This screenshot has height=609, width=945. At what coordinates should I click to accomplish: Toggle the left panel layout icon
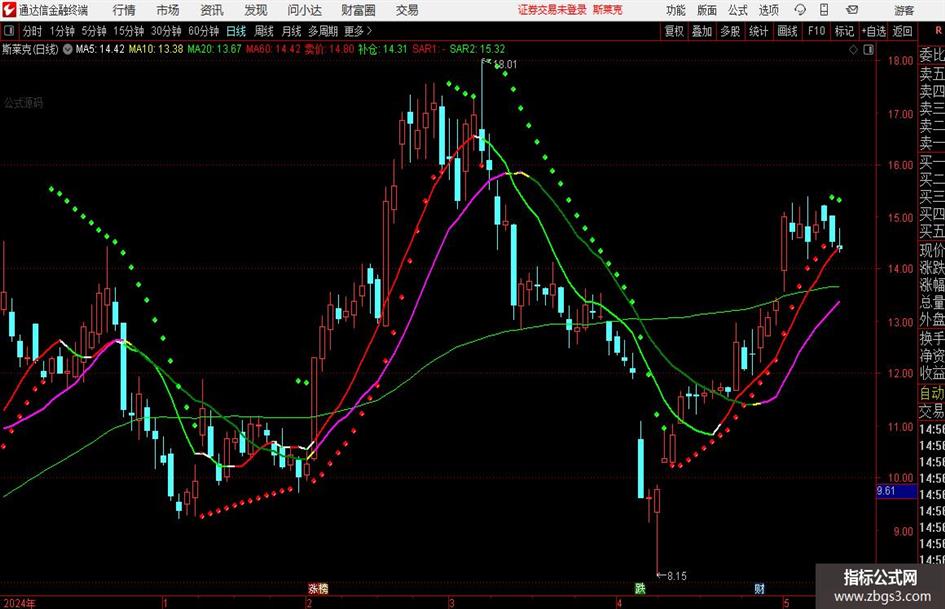(x=8, y=31)
